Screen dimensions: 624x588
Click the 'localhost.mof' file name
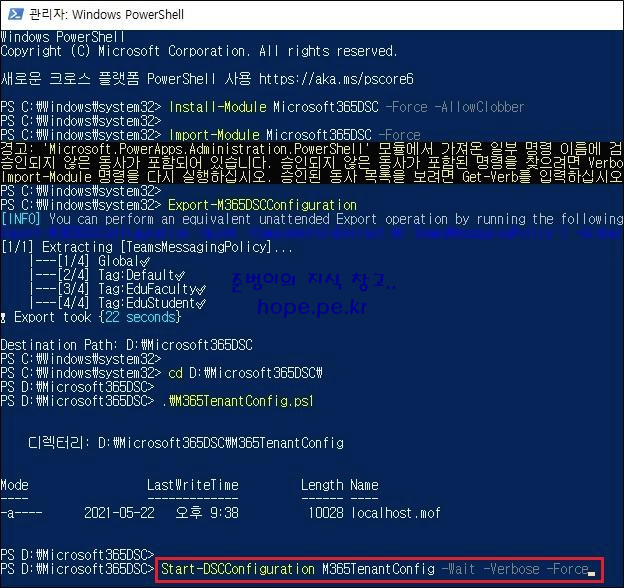[x=396, y=513]
